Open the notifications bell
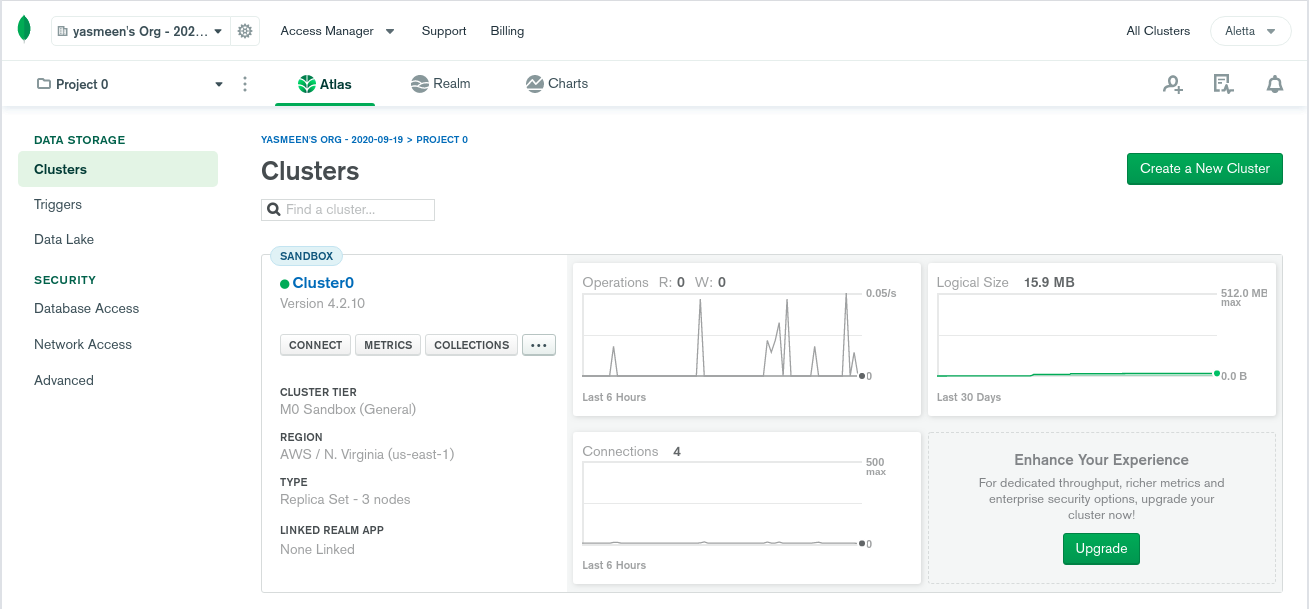1309x609 pixels. pyautogui.click(x=1275, y=84)
